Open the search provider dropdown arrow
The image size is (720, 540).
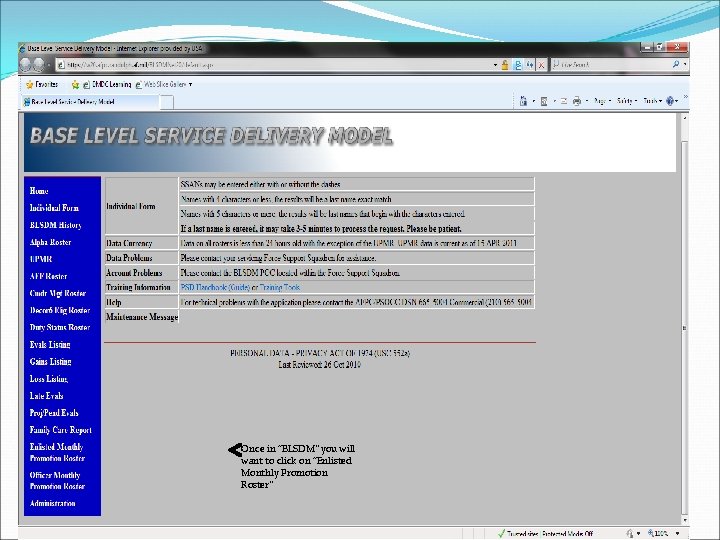(685, 65)
